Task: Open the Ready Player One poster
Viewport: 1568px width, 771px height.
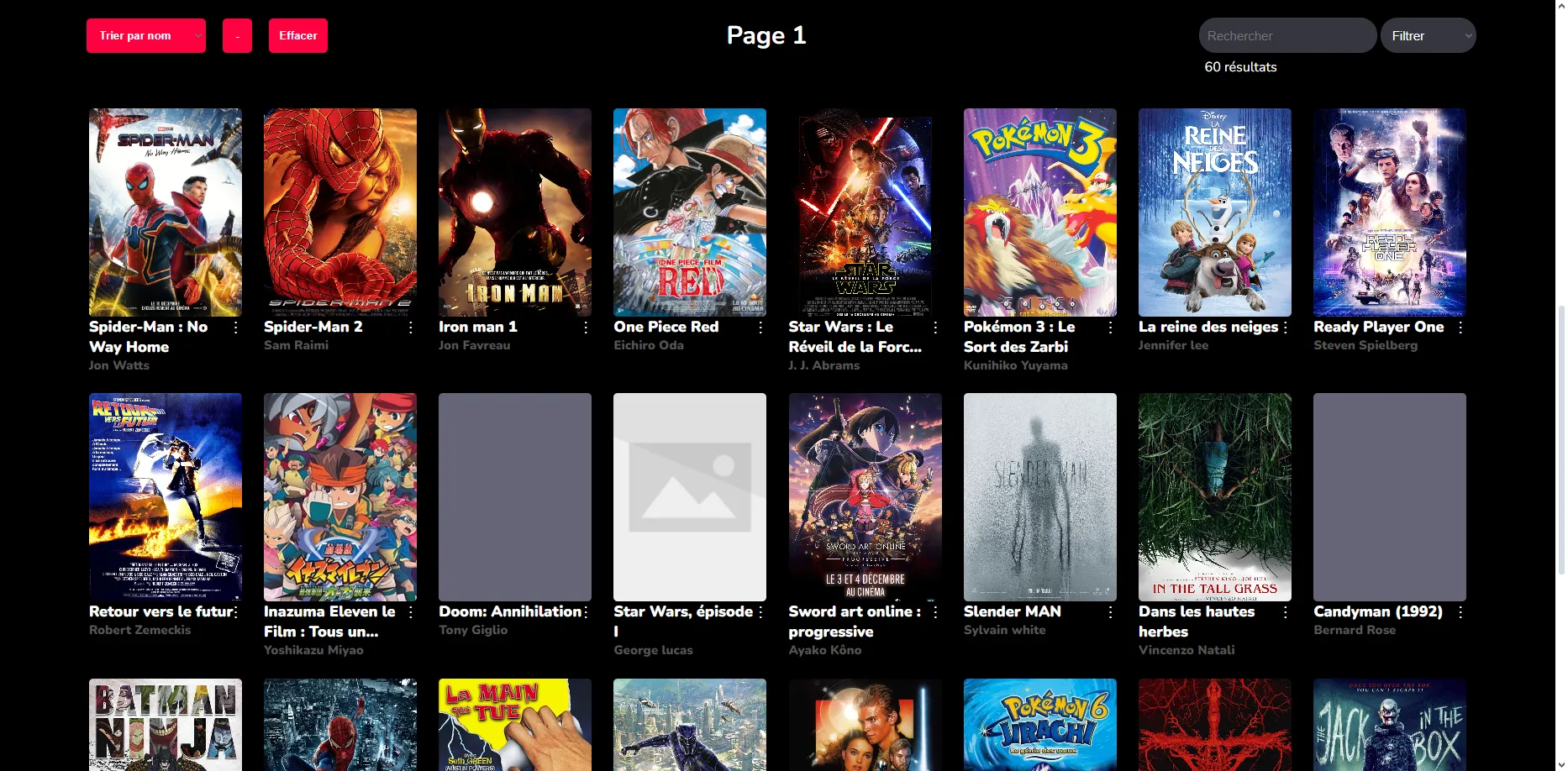Action: (x=1390, y=212)
